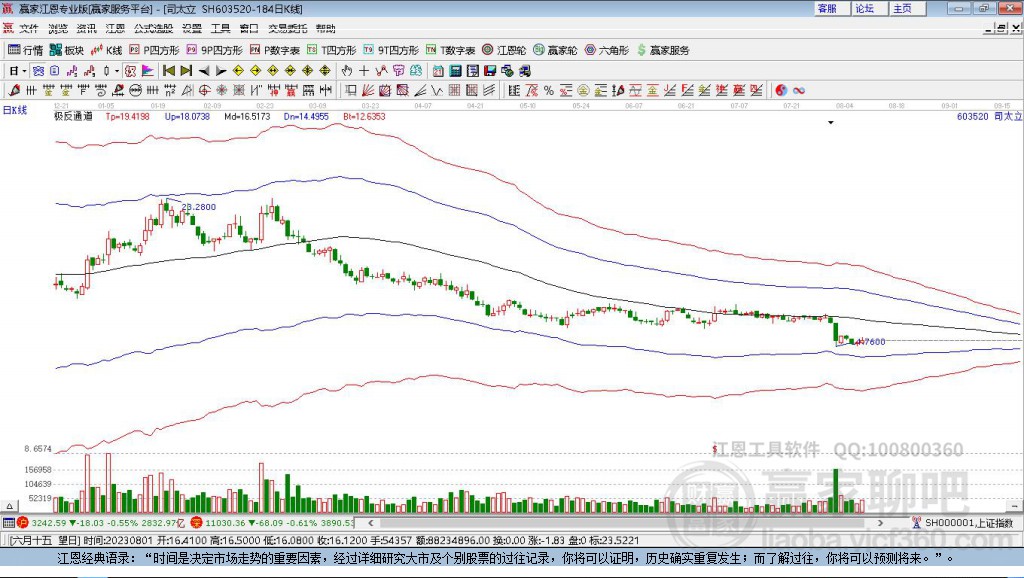Open the 公式选股 menu
Screen dimensions: 1024x578
coord(153,28)
